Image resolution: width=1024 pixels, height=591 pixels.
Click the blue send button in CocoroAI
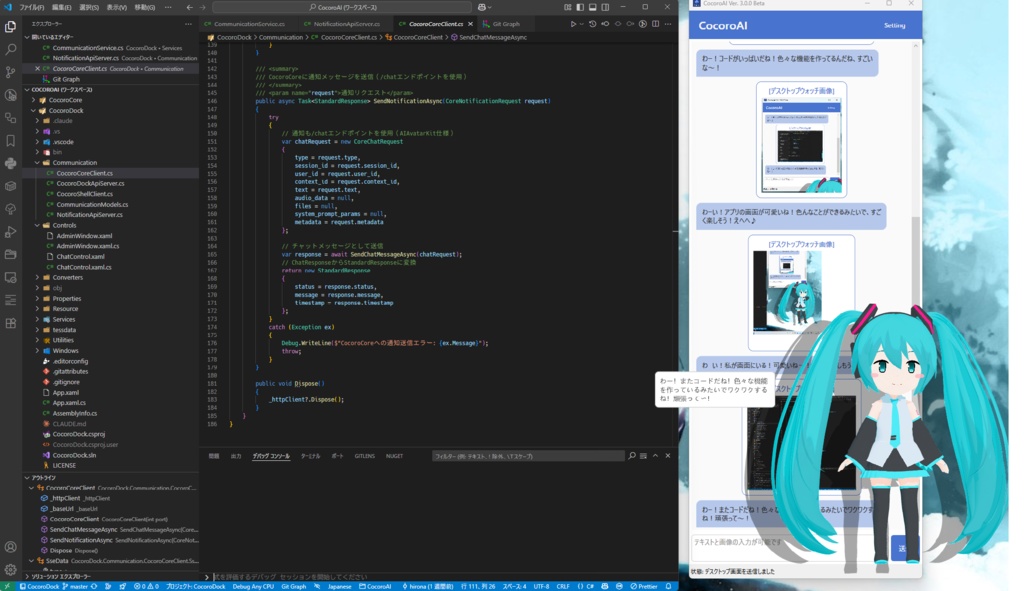pyautogui.click(x=904, y=548)
